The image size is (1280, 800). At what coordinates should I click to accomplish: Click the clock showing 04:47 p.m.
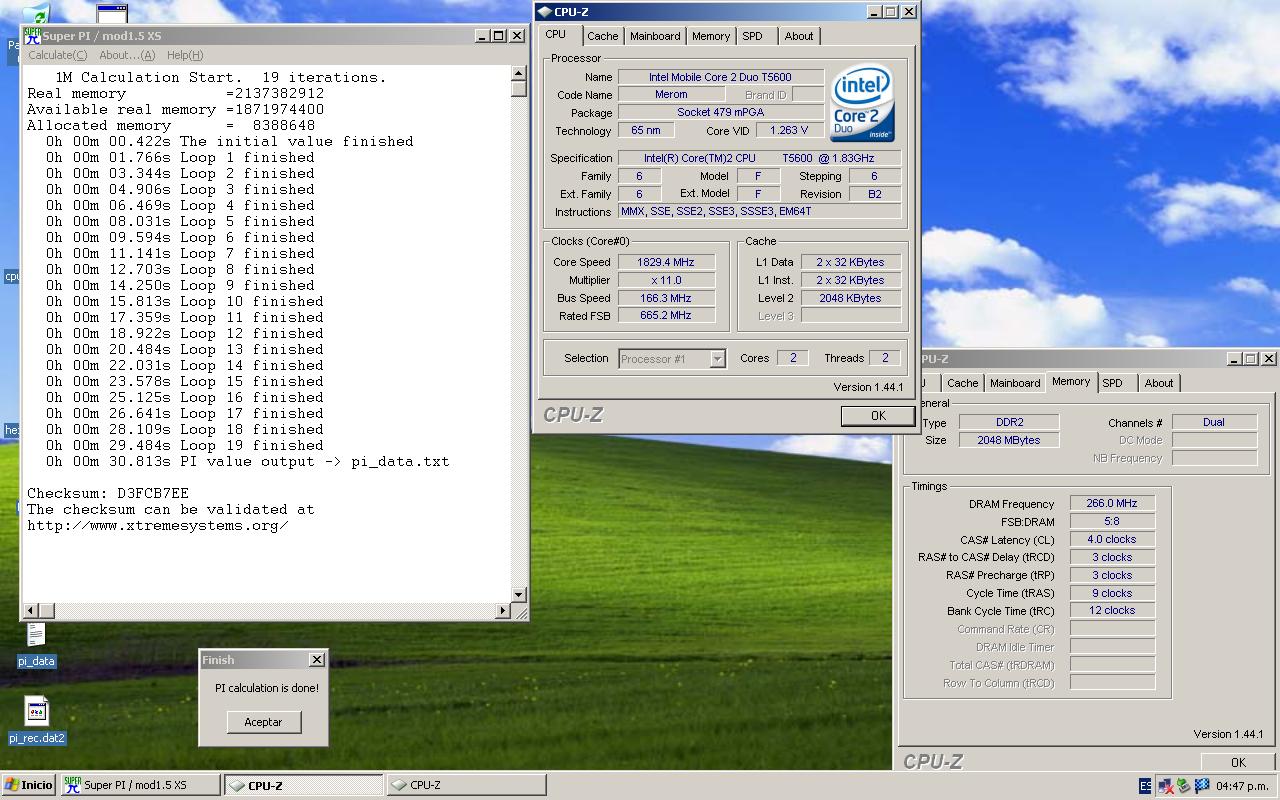pos(1244,786)
